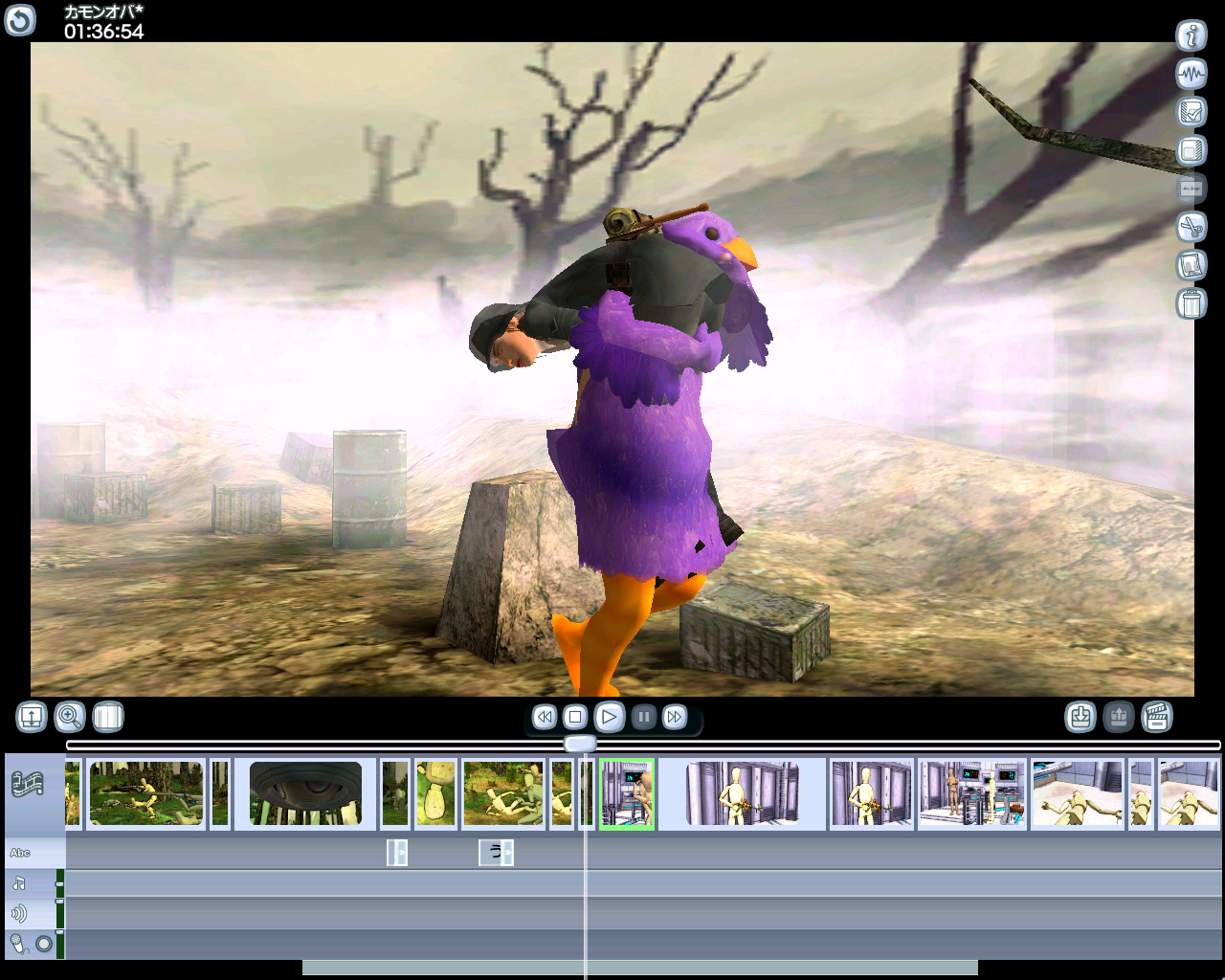
Task: Click the checklist icon in the side toolbar
Action: point(1191,112)
